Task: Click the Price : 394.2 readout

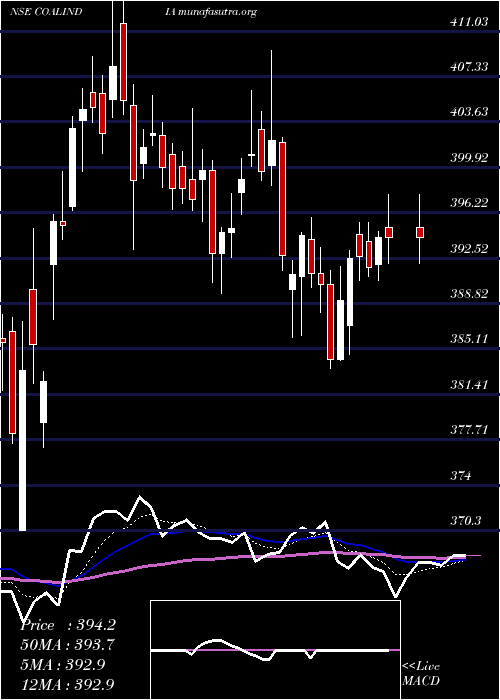Action: (68, 625)
